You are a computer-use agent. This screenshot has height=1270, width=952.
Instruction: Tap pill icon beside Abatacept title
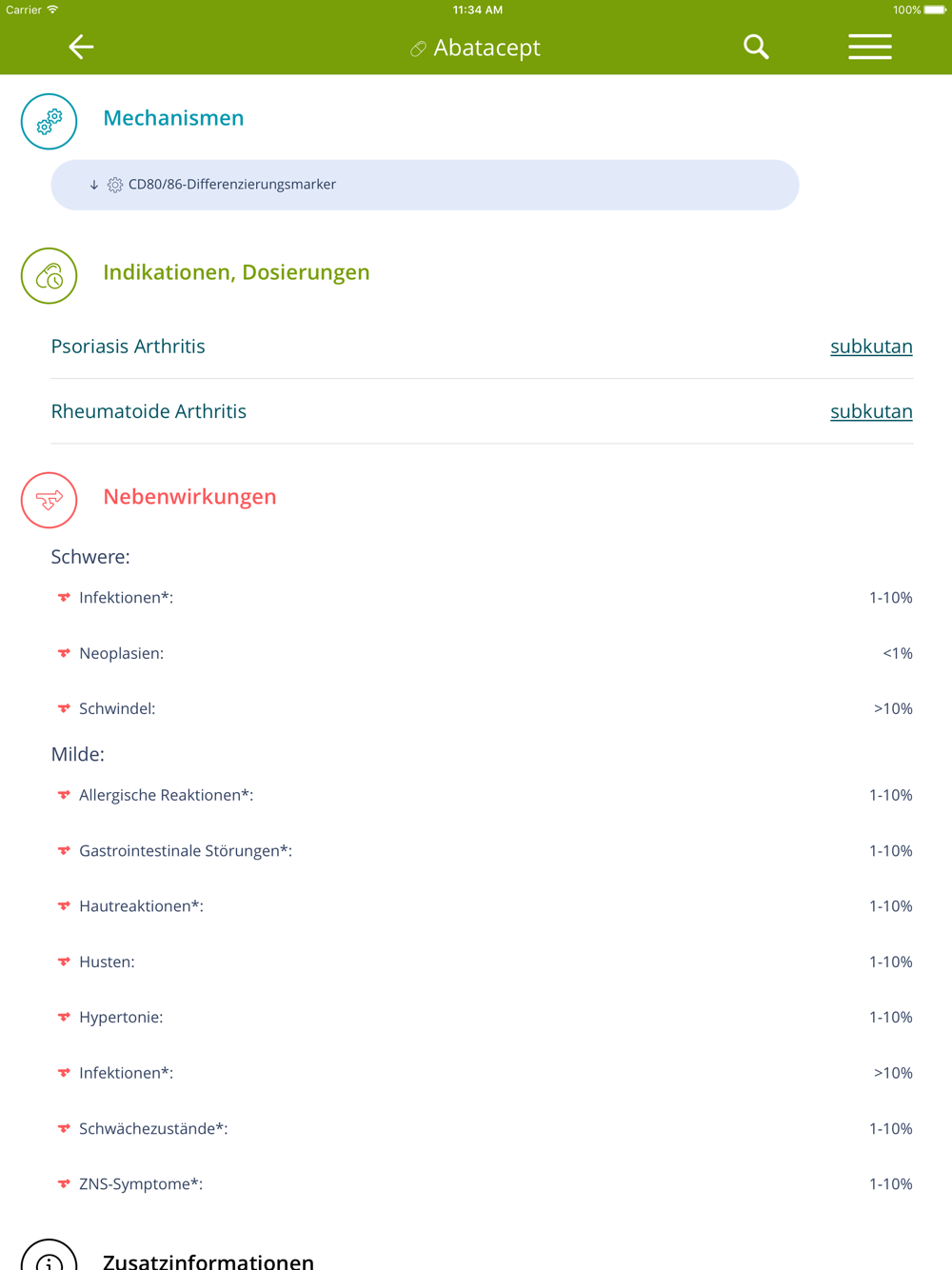[418, 49]
